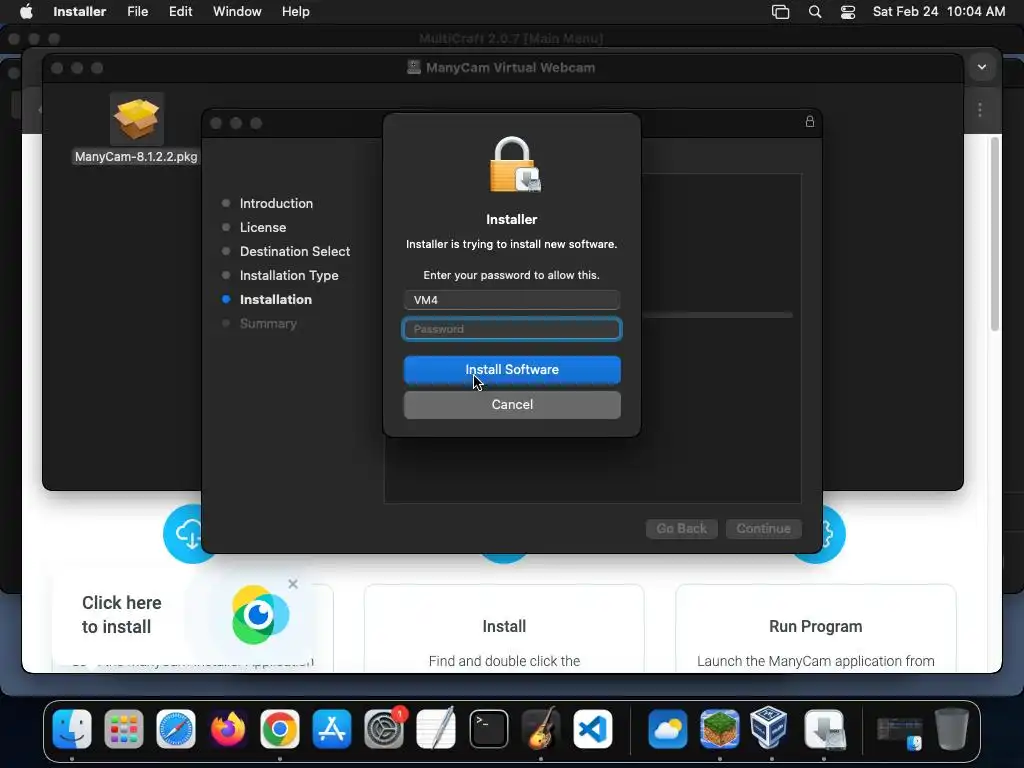The width and height of the screenshot is (1024, 768).
Task: Open Launchpad from the Dock
Action: pos(123,729)
